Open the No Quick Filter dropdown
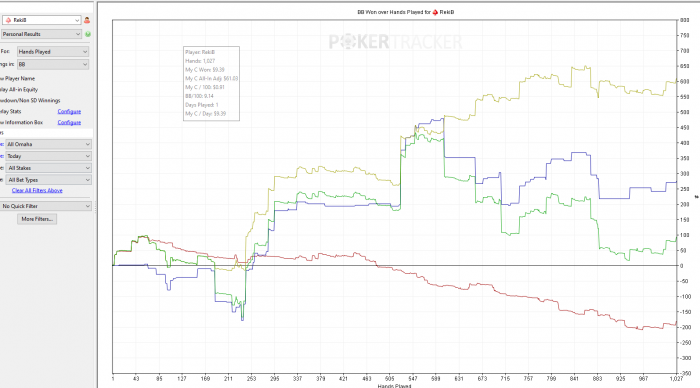The height and width of the screenshot is (388, 700). coord(46,206)
